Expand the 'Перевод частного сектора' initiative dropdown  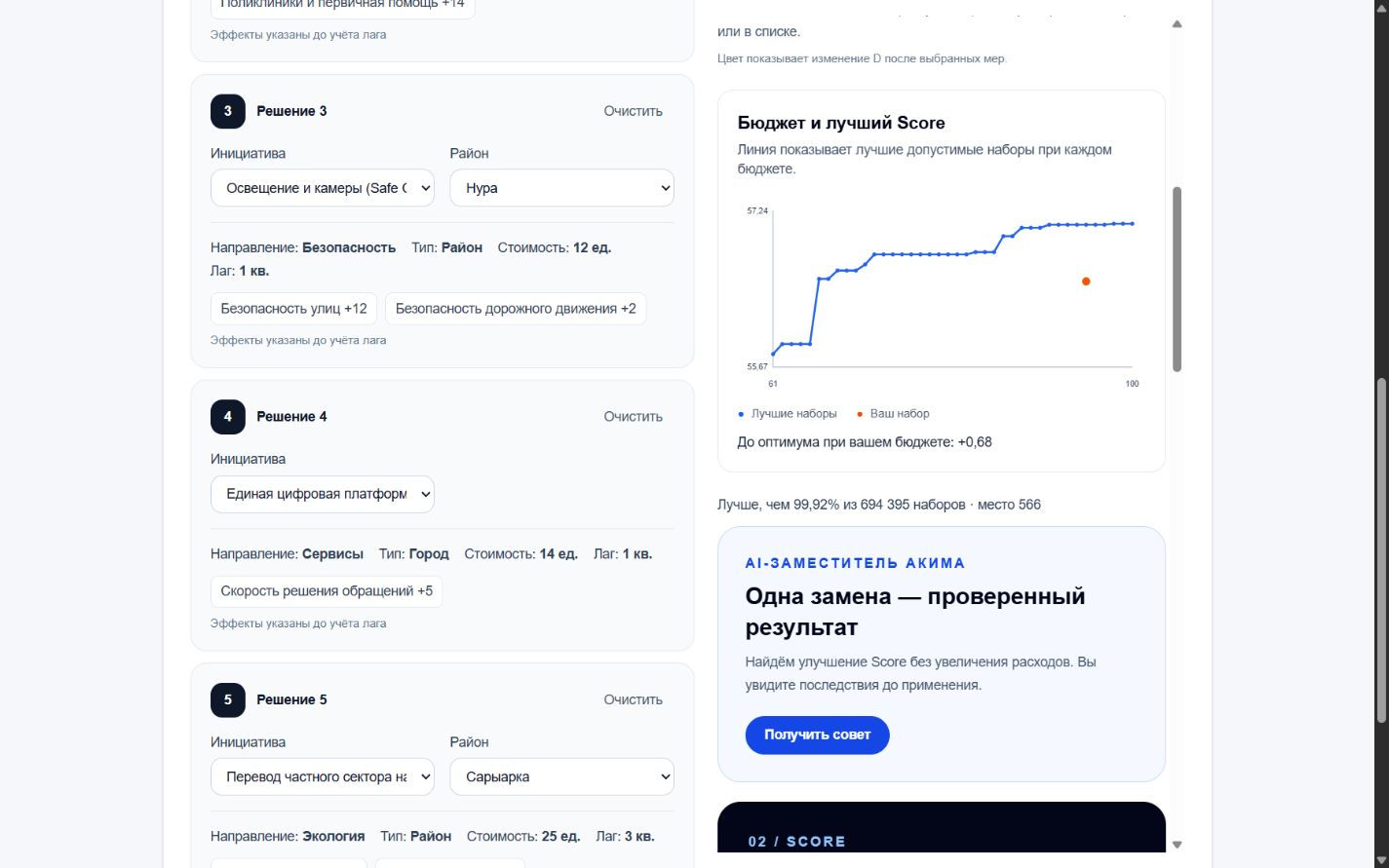pos(323,776)
